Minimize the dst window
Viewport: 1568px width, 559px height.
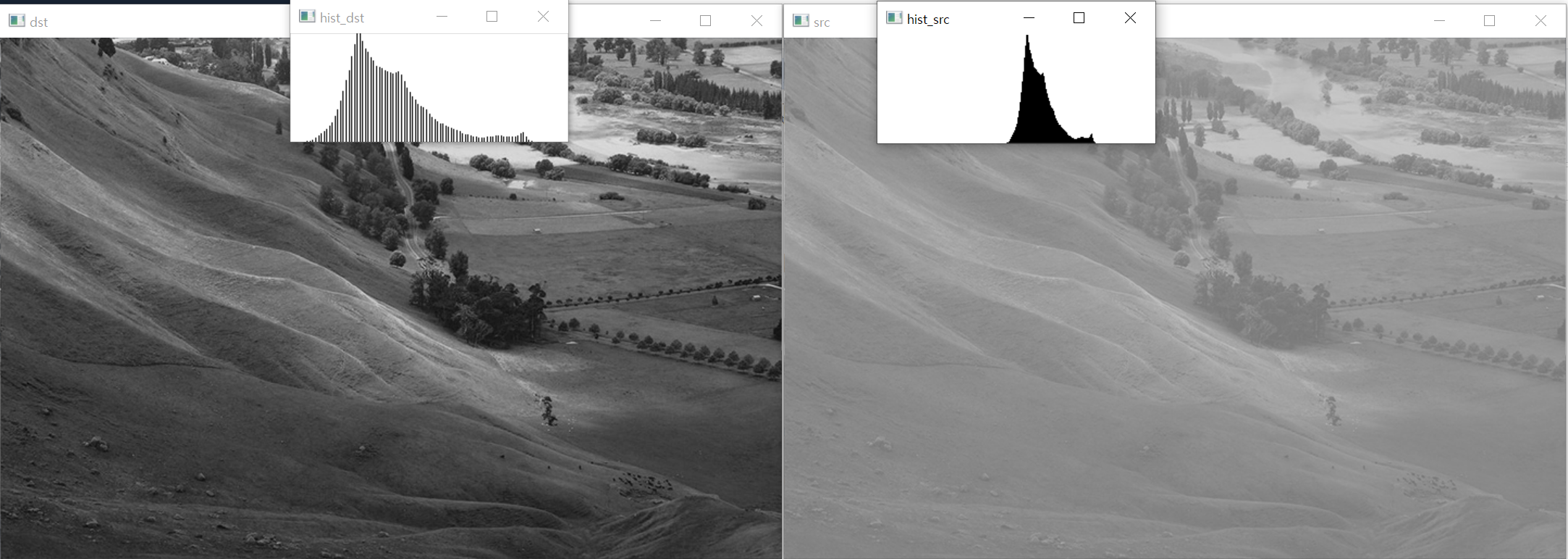[x=656, y=21]
